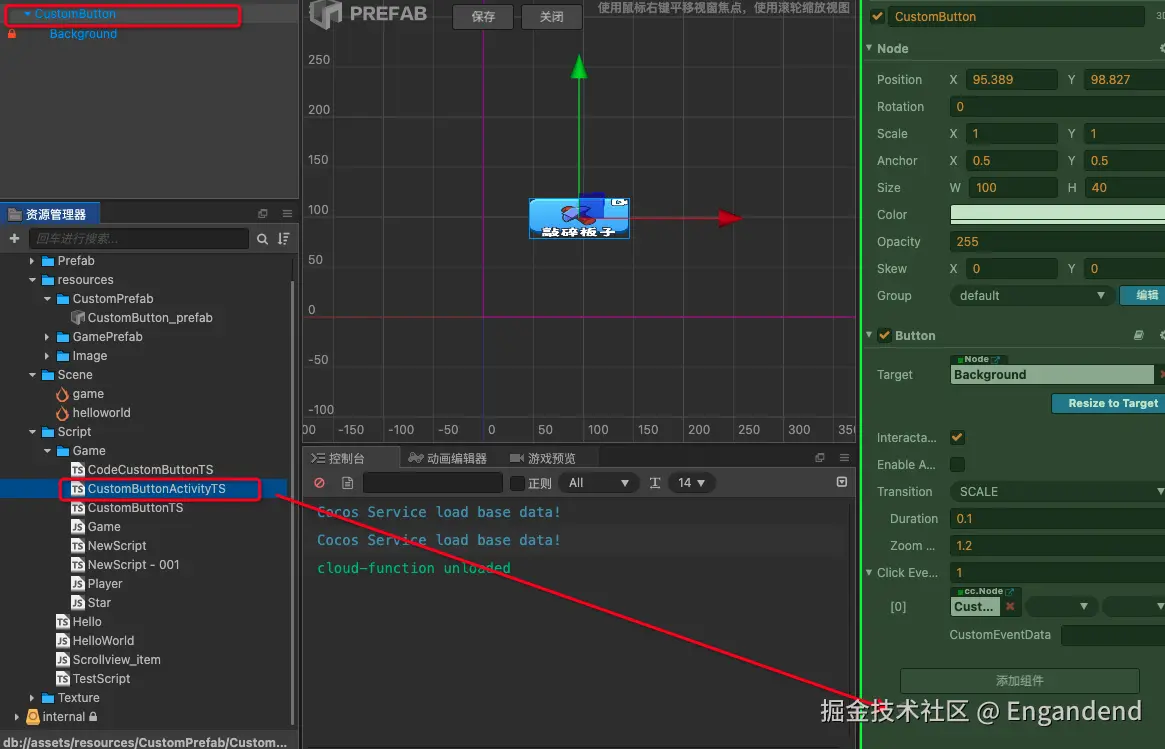Click the add asset plus icon
1165x749 pixels.
click(x=14, y=239)
